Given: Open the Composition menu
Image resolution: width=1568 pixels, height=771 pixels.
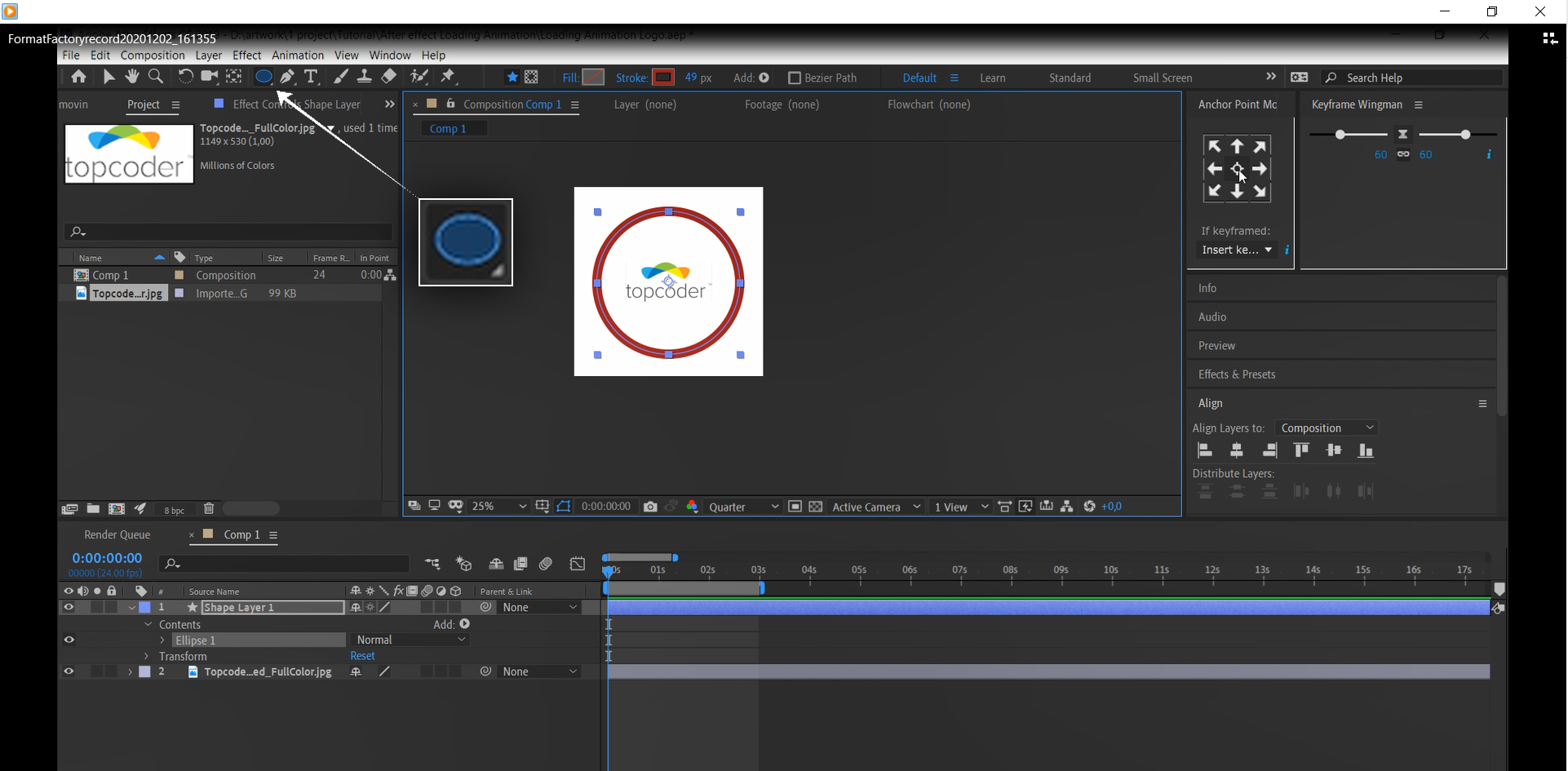Looking at the screenshot, I should (x=153, y=55).
